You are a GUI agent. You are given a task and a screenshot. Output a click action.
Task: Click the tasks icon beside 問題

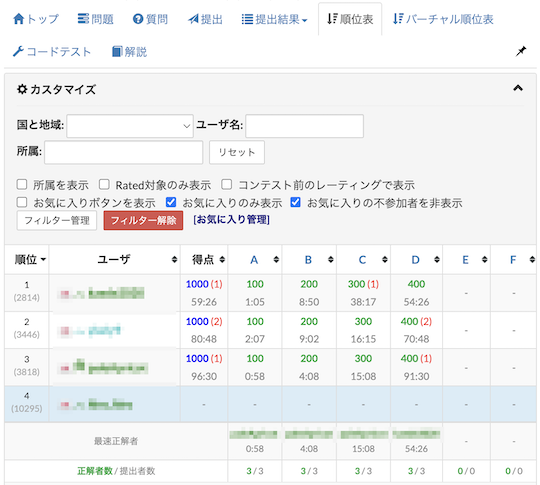[x=83, y=19]
